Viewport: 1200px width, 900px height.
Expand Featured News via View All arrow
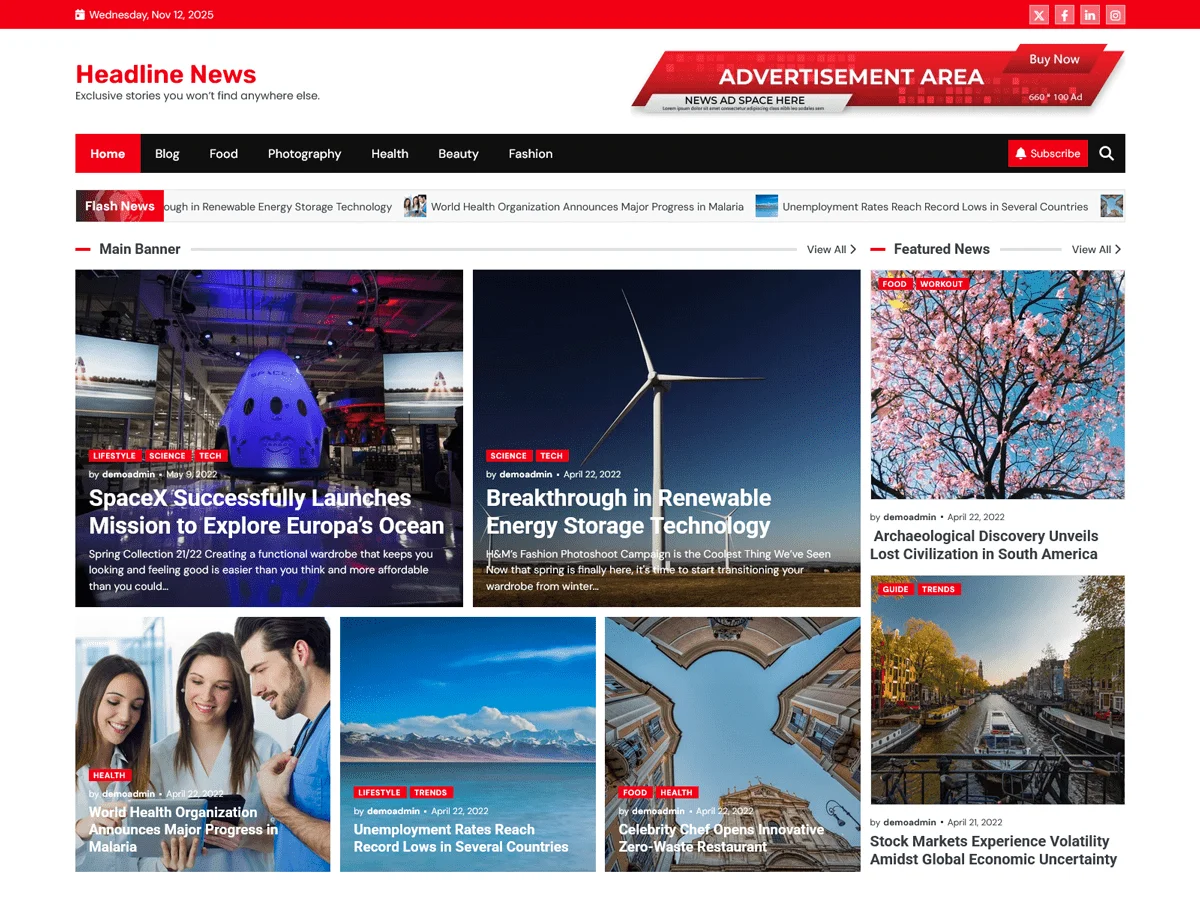coord(1117,249)
